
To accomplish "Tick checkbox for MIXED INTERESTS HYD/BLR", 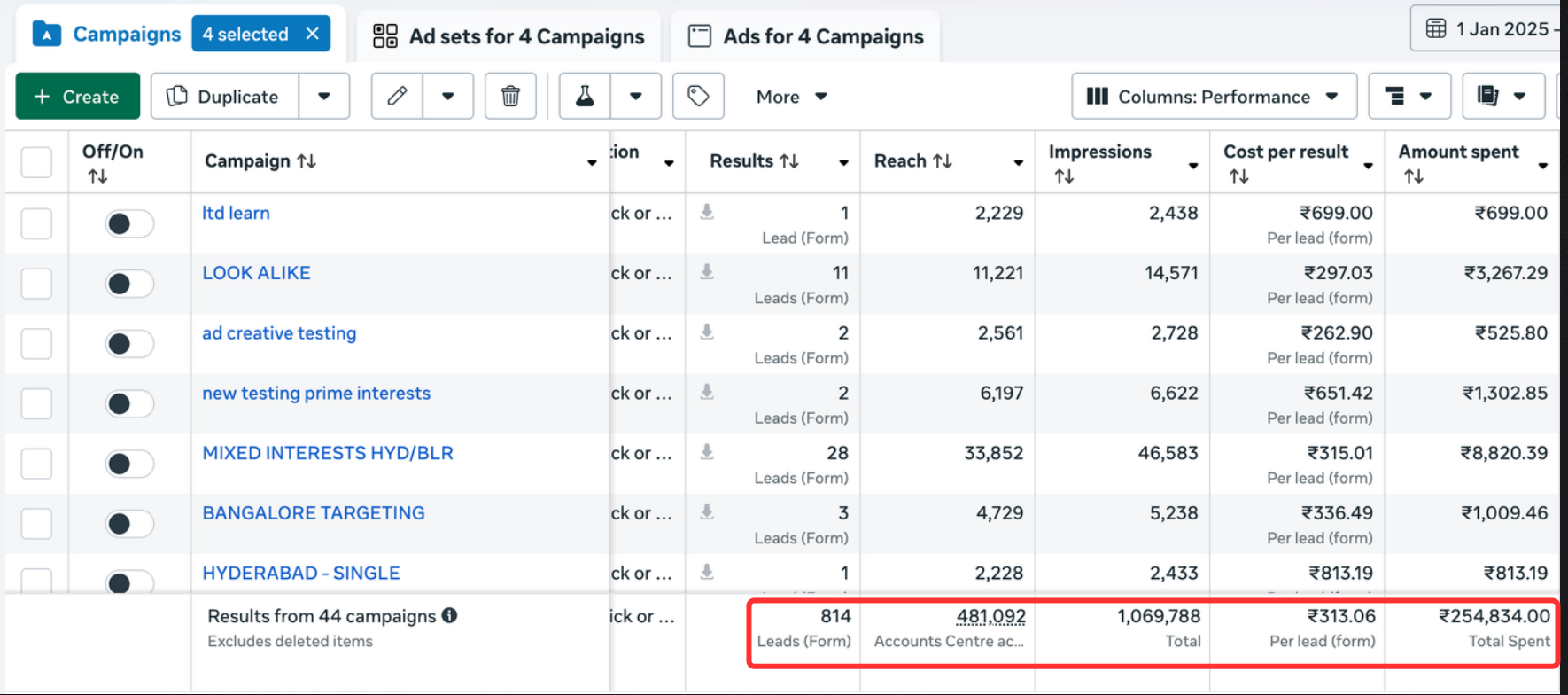I will (36, 464).
